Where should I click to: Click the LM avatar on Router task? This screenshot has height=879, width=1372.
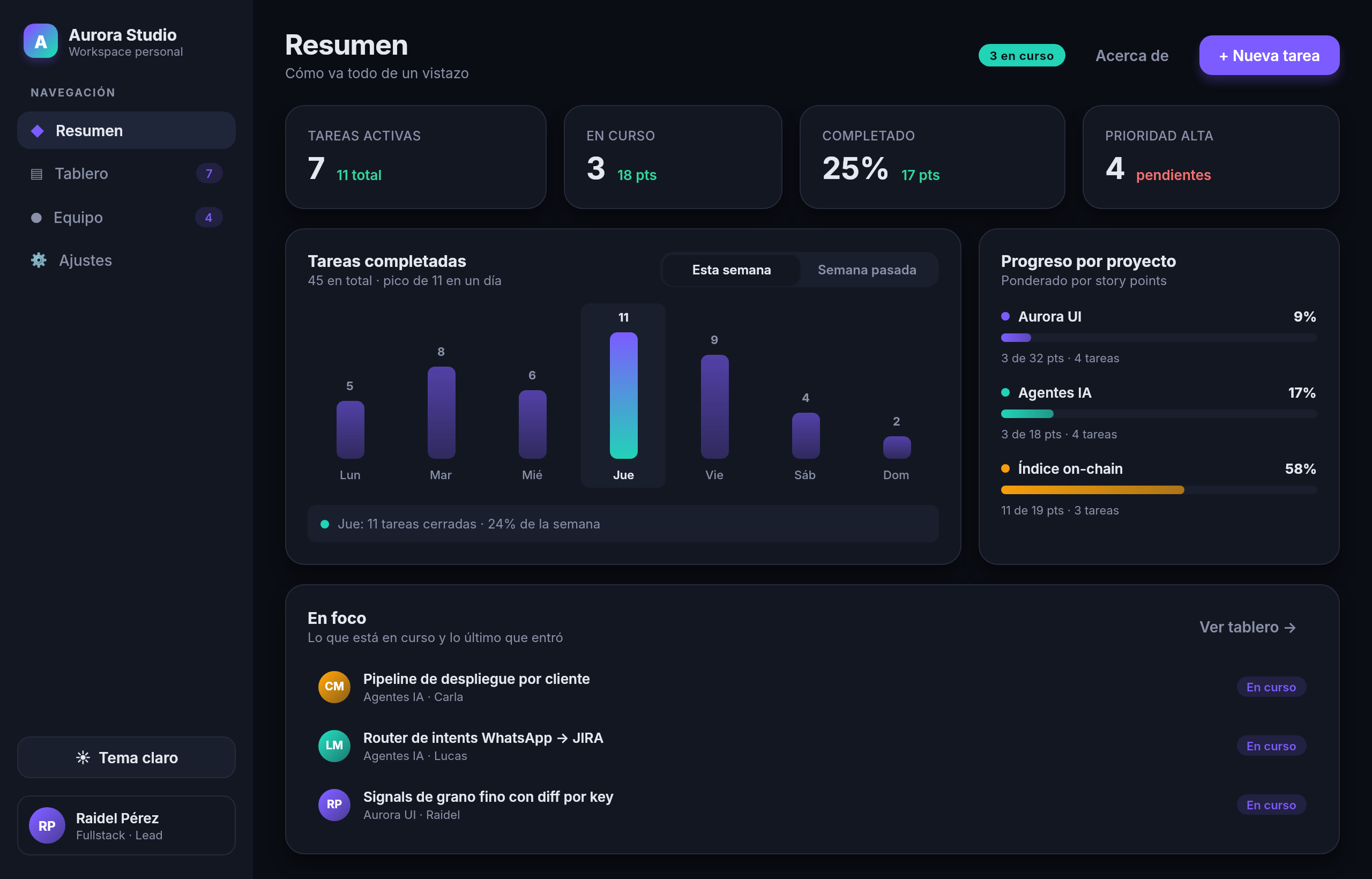[334, 746]
